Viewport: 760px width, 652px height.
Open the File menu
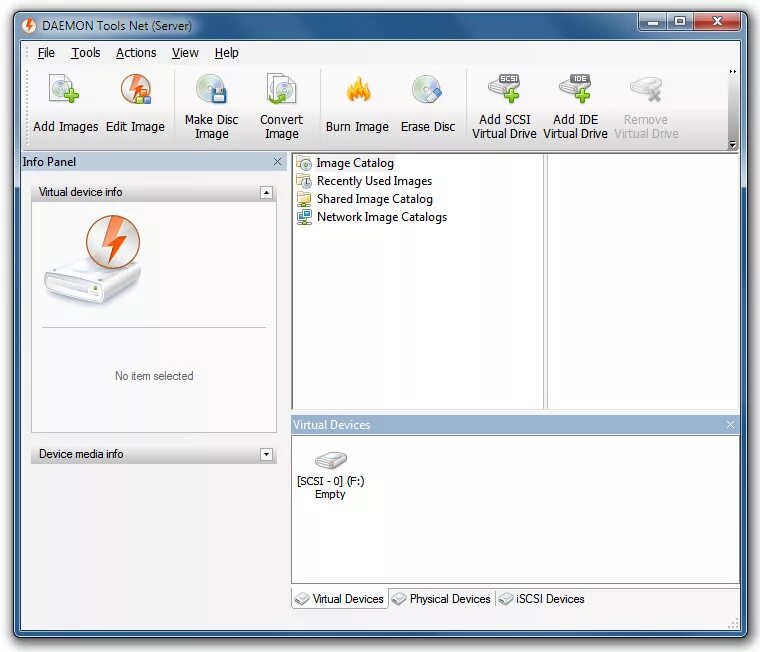point(46,53)
